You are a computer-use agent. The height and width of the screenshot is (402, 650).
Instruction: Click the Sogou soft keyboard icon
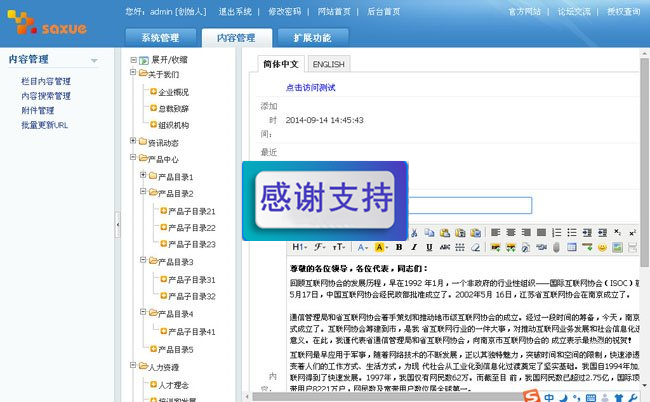pyautogui.click(x=591, y=398)
